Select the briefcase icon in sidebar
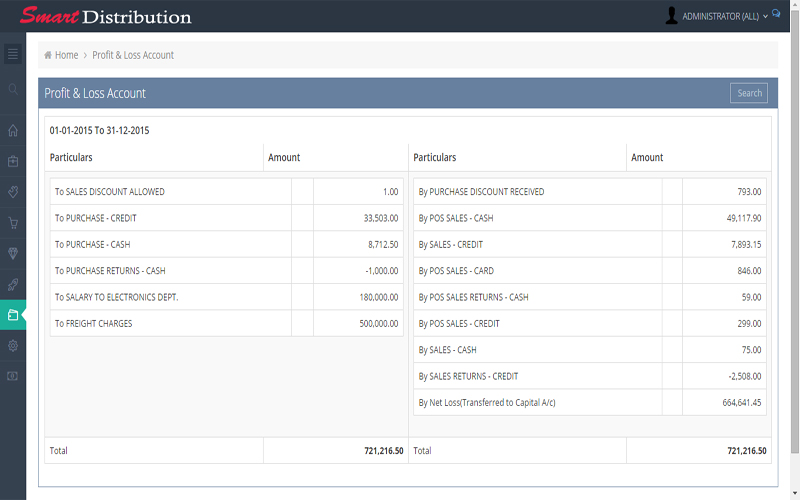Screen dimensions: 800x500 [13, 161]
